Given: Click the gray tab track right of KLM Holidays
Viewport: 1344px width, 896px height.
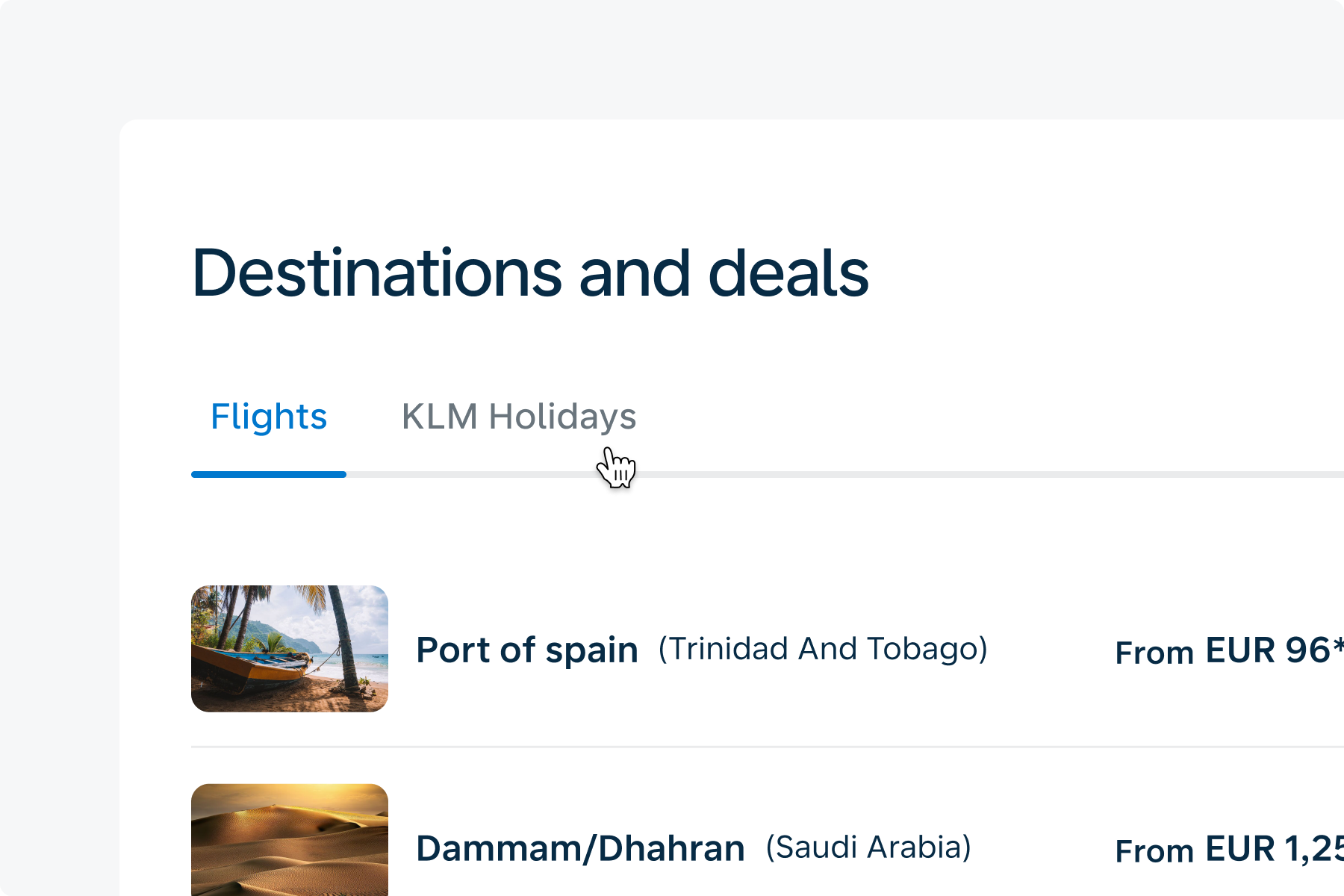Looking at the screenshot, I should 971,474.
